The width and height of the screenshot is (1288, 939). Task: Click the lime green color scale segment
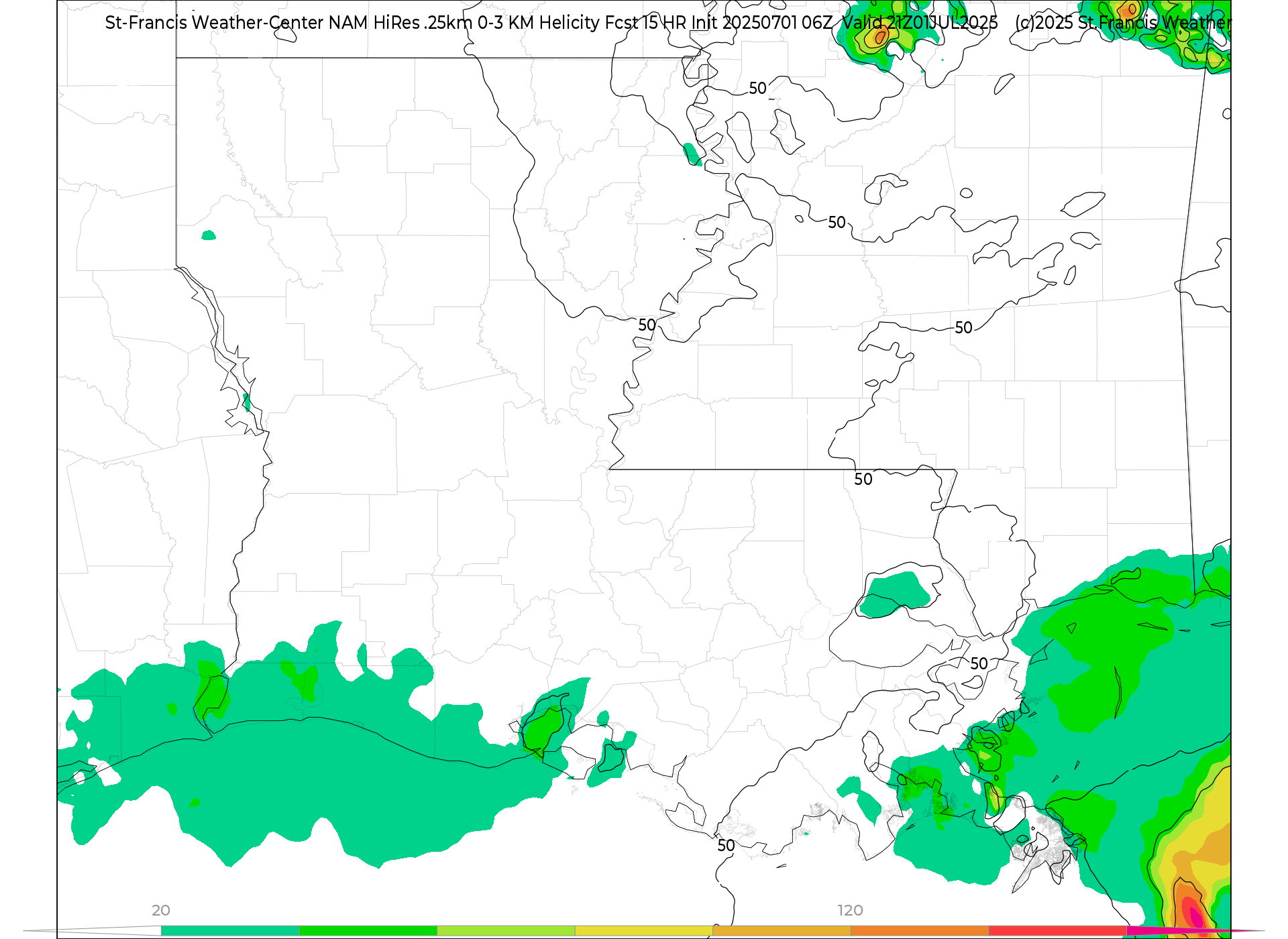pos(506,931)
